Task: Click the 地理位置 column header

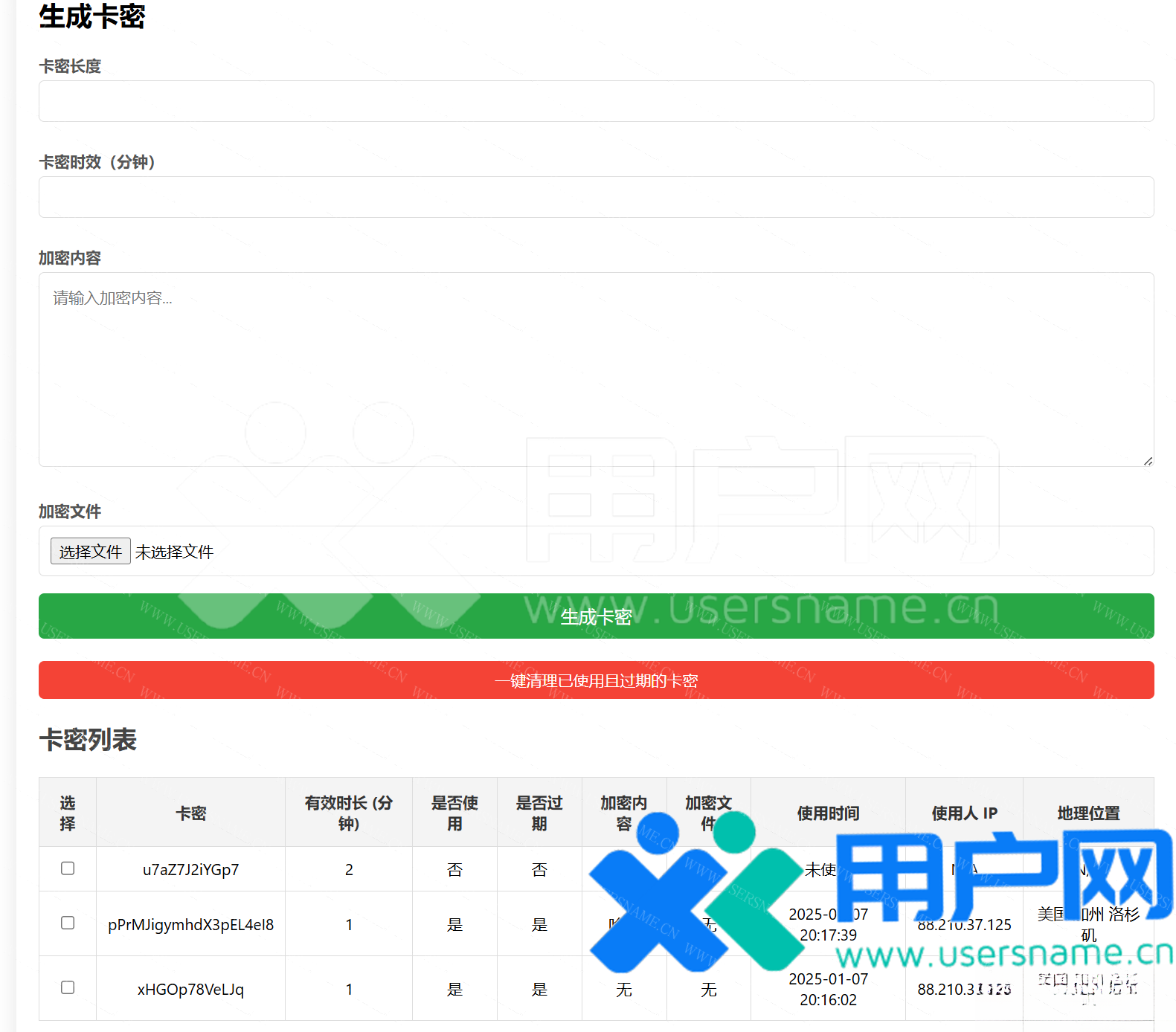Action: pyautogui.click(x=1088, y=813)
